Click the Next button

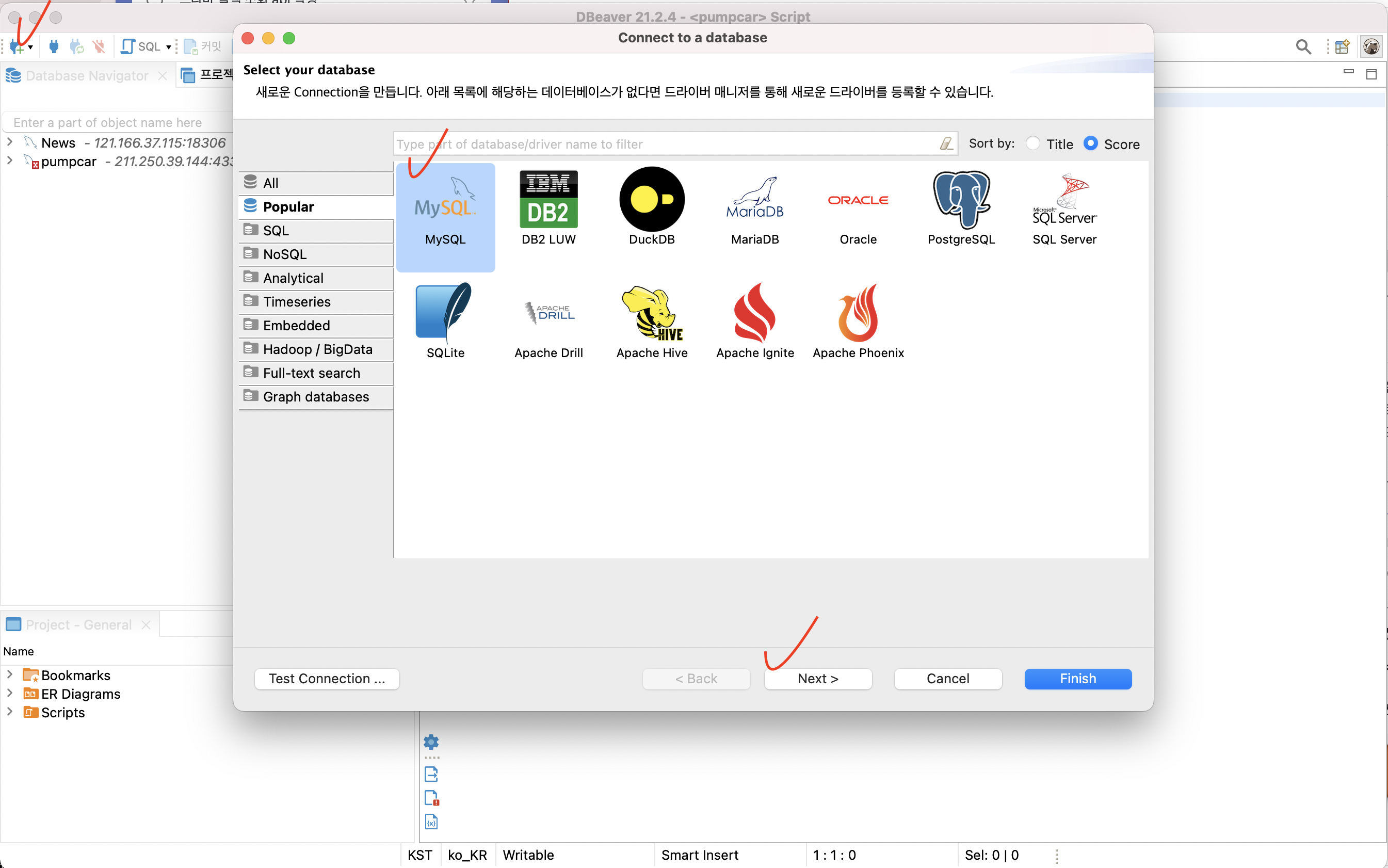pyautogui.click(x=818, y=679)
